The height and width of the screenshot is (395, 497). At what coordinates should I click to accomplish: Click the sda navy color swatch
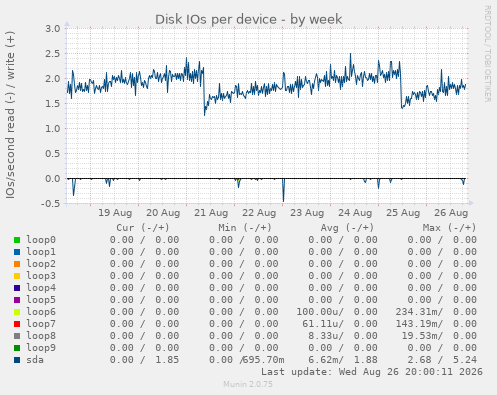(17, 360)
